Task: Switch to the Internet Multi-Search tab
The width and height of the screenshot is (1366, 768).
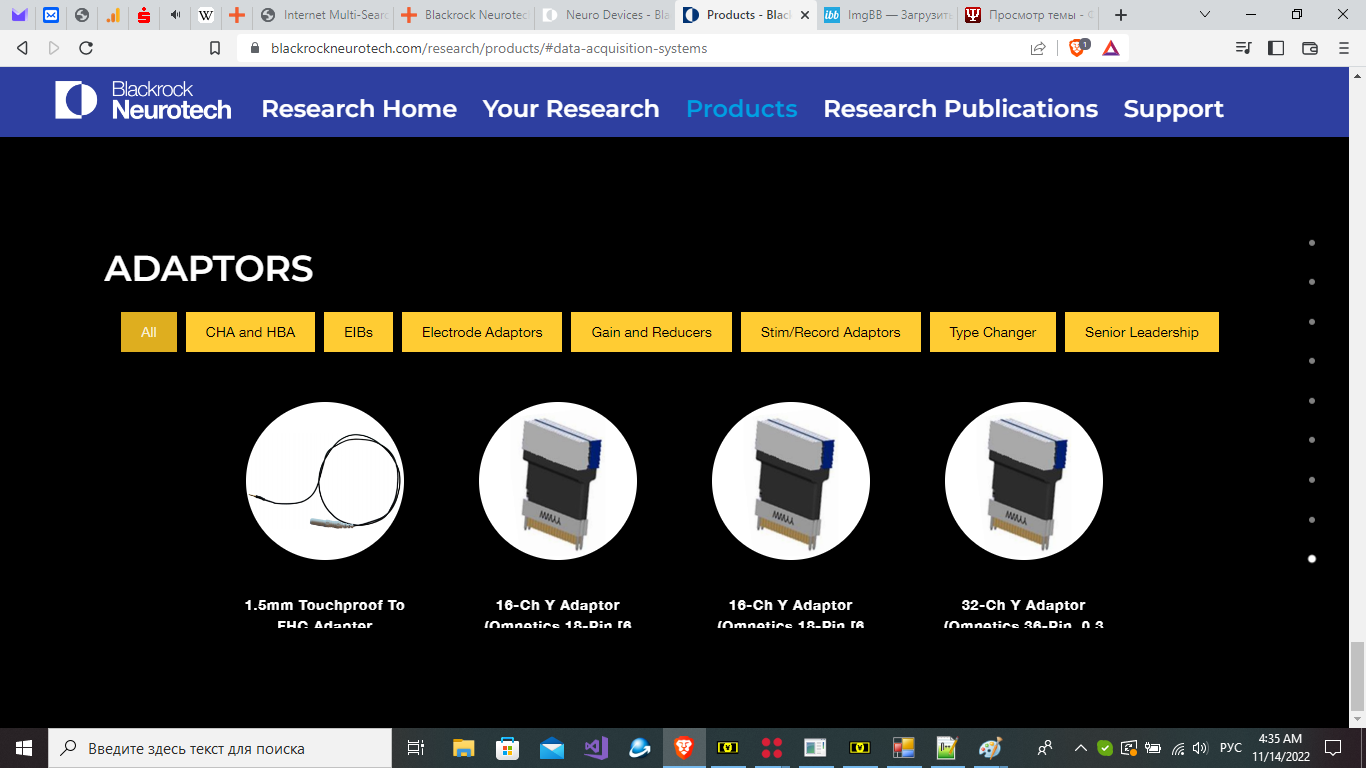Action: tap(322, 15)
